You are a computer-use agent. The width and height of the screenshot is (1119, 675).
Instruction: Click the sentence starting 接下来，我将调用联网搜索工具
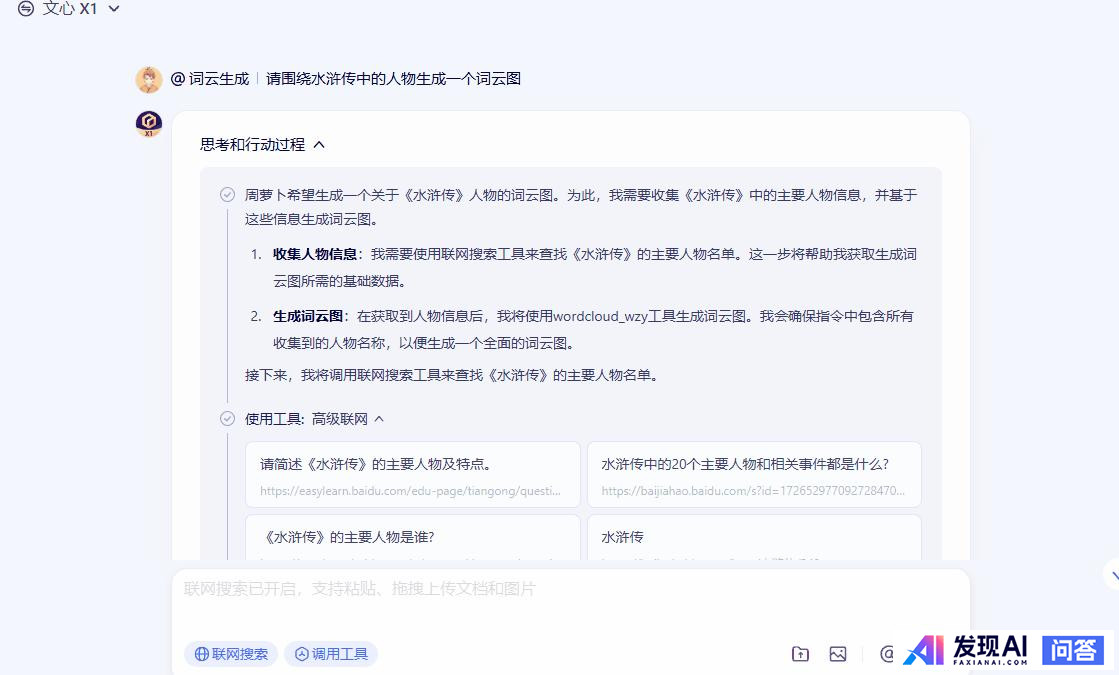click(x=451, y=375)
